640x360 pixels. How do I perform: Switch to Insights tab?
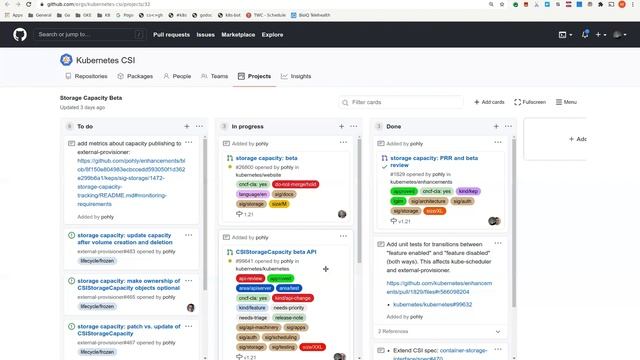(296, 76)
